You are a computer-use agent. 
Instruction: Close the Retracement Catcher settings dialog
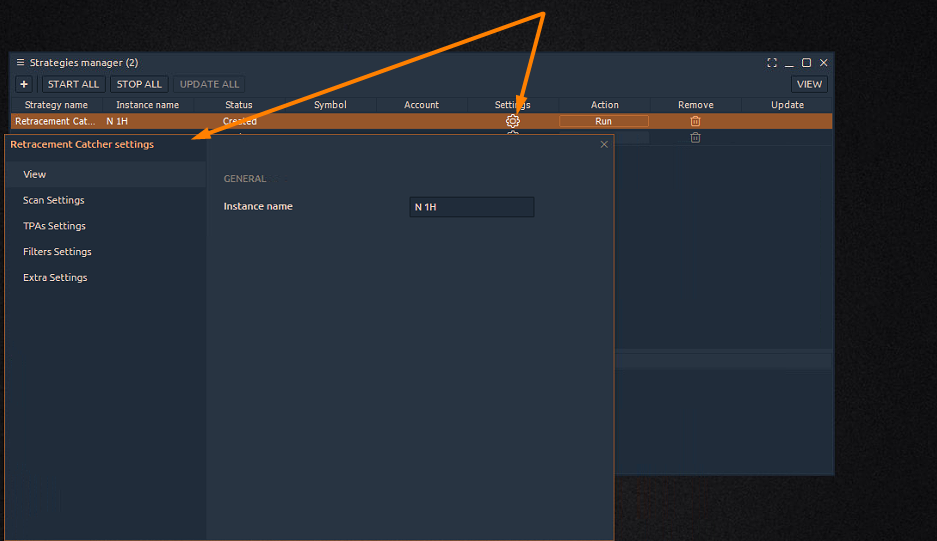pos(604,145)
